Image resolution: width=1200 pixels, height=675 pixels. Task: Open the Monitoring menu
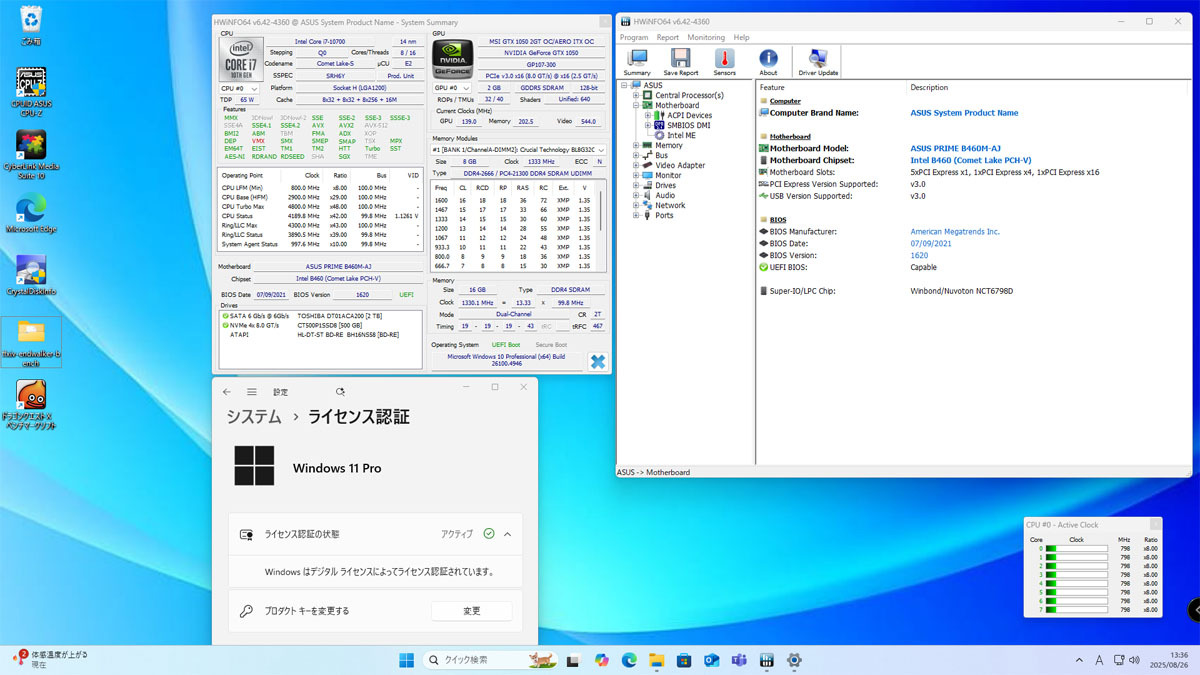[x=706, y=37]
